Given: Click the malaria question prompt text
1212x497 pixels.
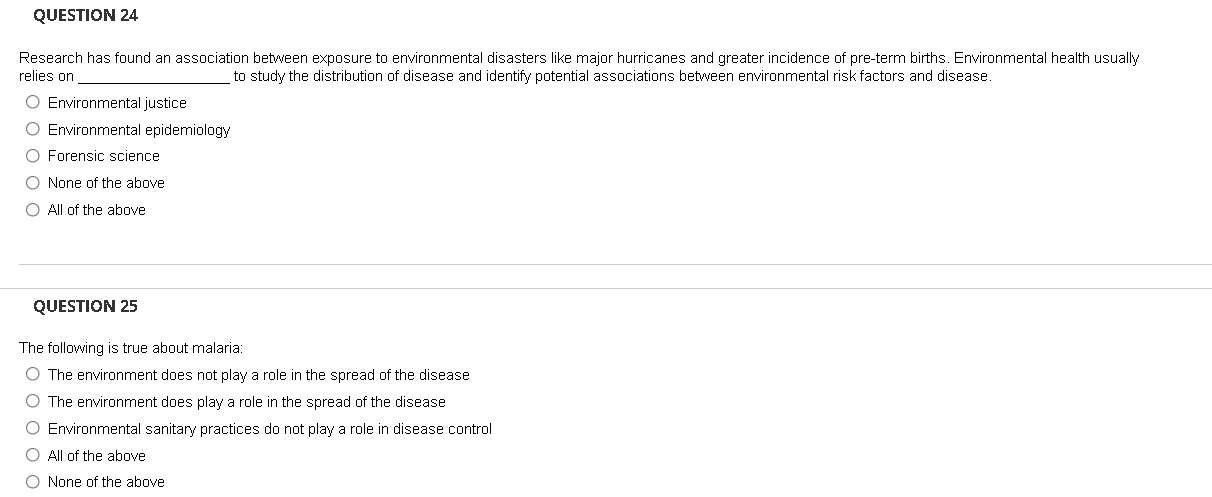Looking at the screenshot, I should [x=131, y=348].
